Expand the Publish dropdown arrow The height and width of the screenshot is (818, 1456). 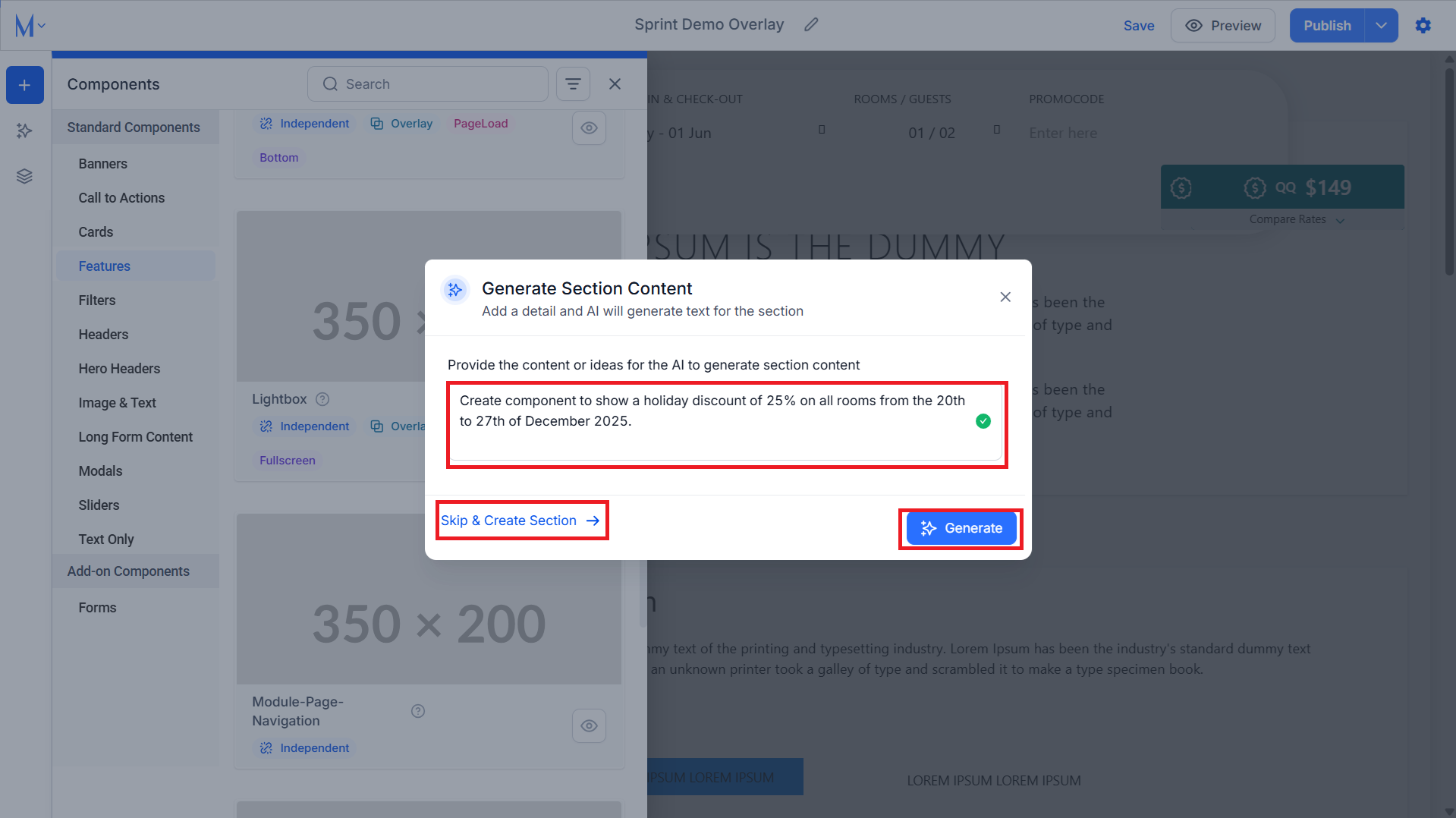click(x=1382, y=26)
